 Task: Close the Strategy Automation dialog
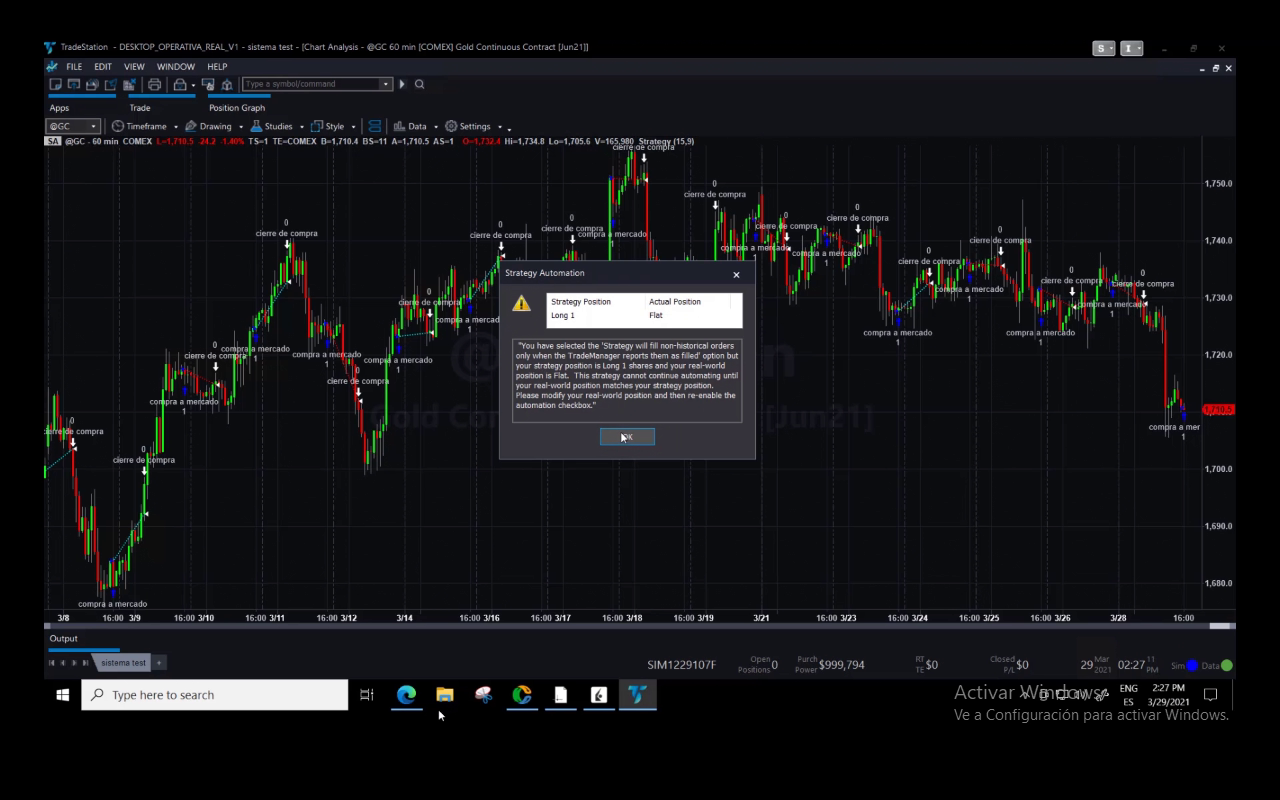pyautogui.click(x=737, y=274)
